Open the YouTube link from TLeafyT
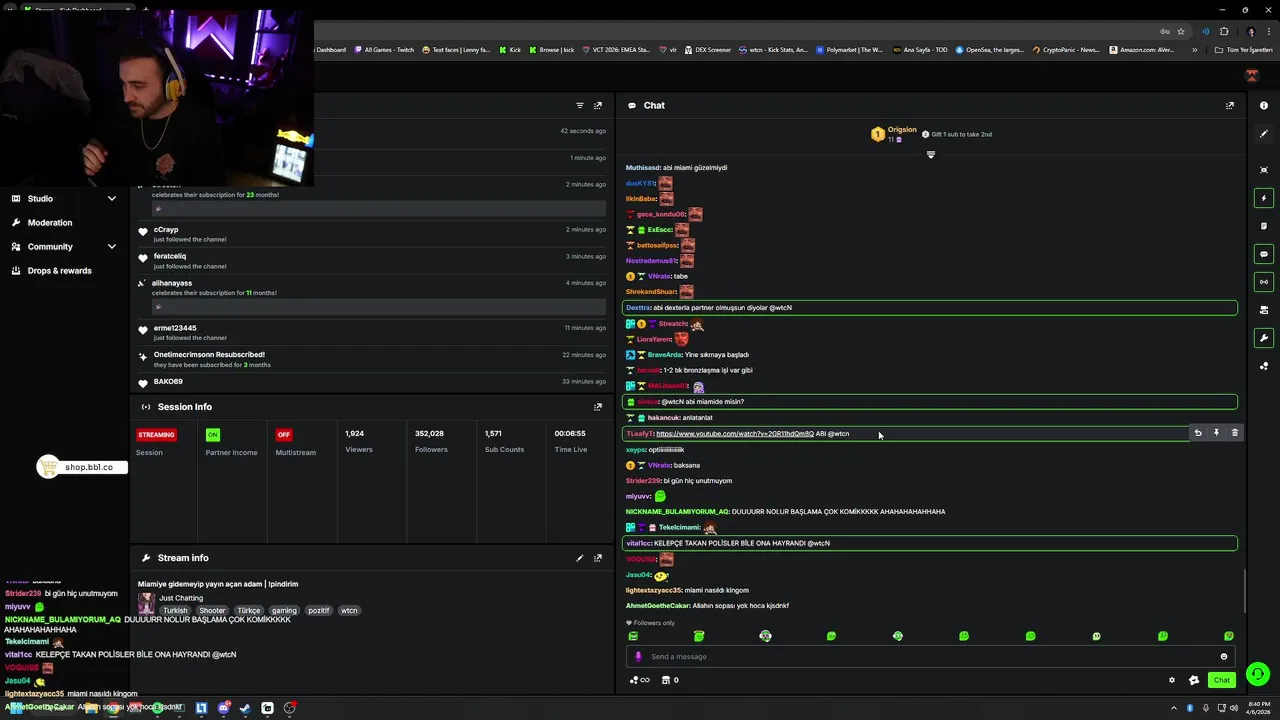Viewport: 1280px width, 720px height. (x=735, y=434)
